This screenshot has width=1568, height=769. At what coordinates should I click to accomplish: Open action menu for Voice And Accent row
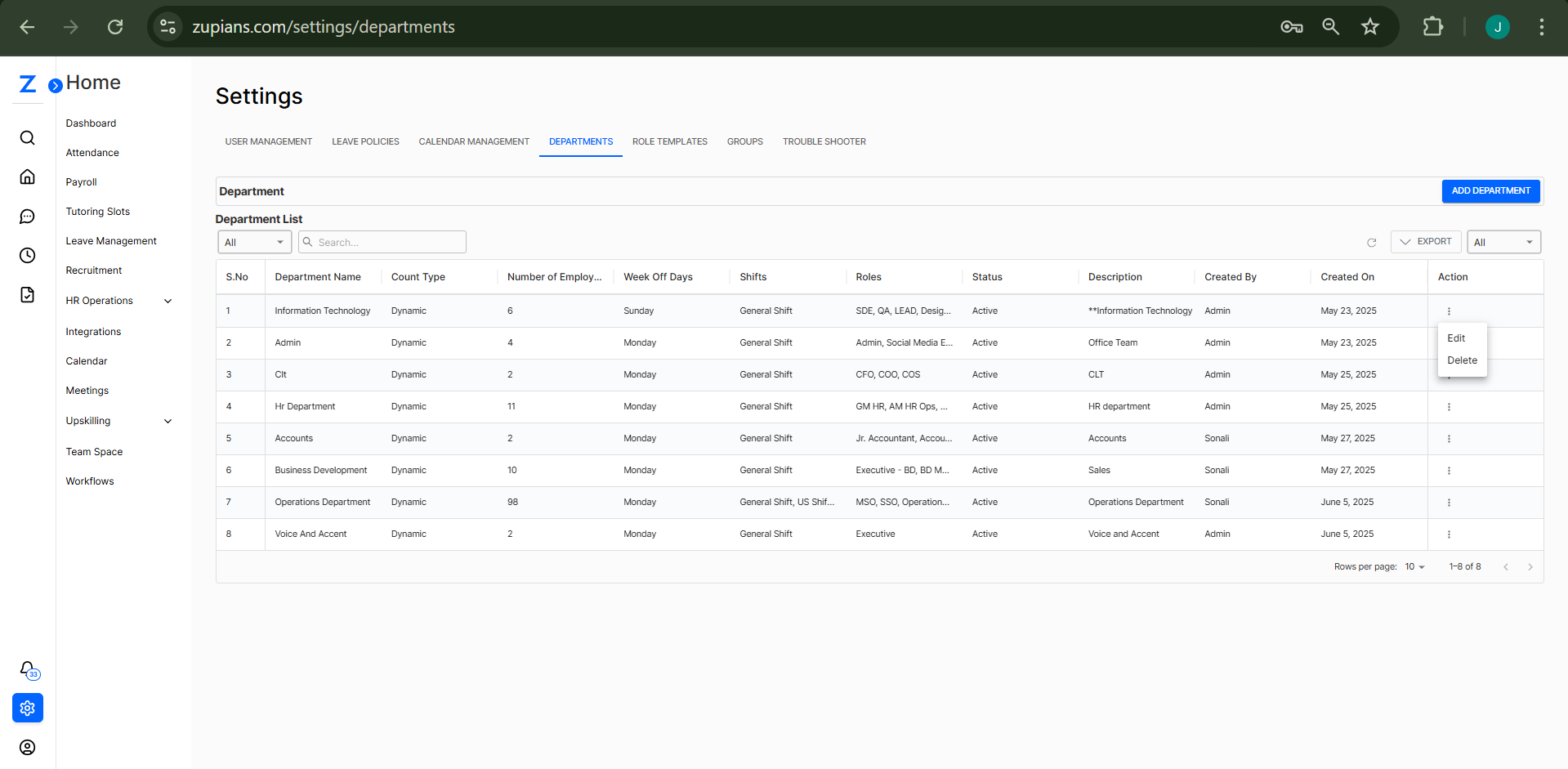click(1449, 534)
